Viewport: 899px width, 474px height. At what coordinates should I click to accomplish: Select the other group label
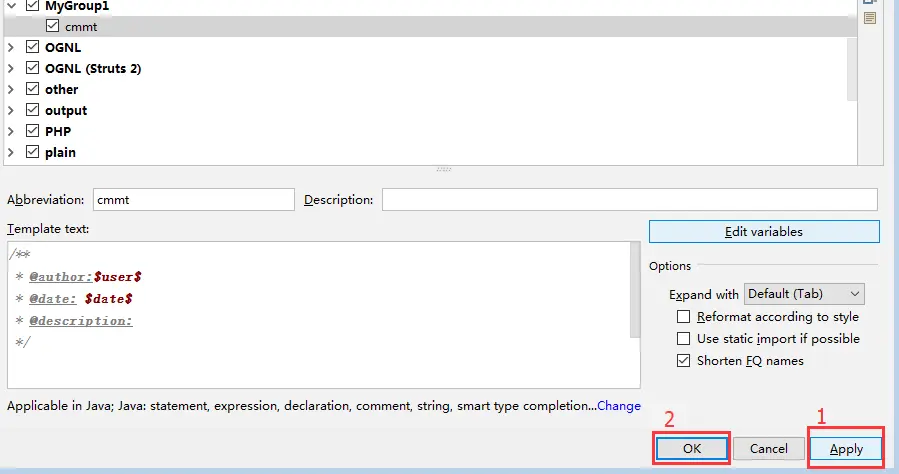[x=61, y=89]
